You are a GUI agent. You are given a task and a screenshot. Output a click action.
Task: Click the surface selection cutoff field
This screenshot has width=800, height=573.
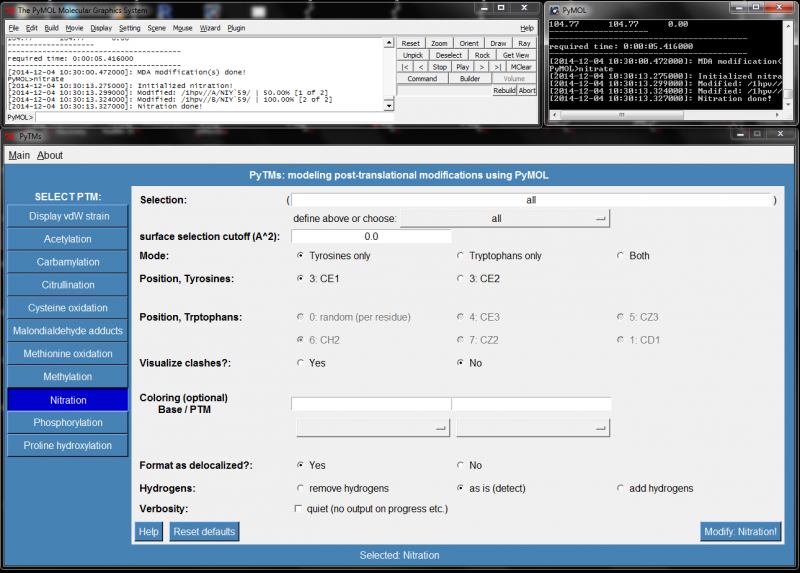click(x=371, y=237)
